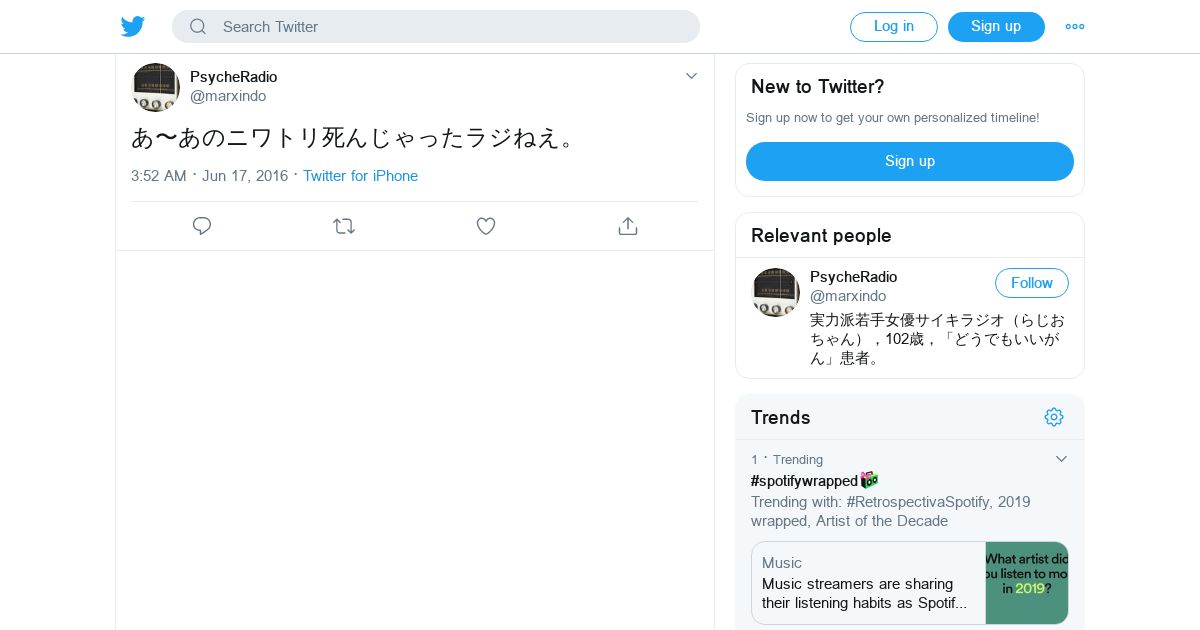The height and width of the screenshot is (630, 1200).
Task: Click the tweet author's profile avatar
Action: tap(156, 87)
